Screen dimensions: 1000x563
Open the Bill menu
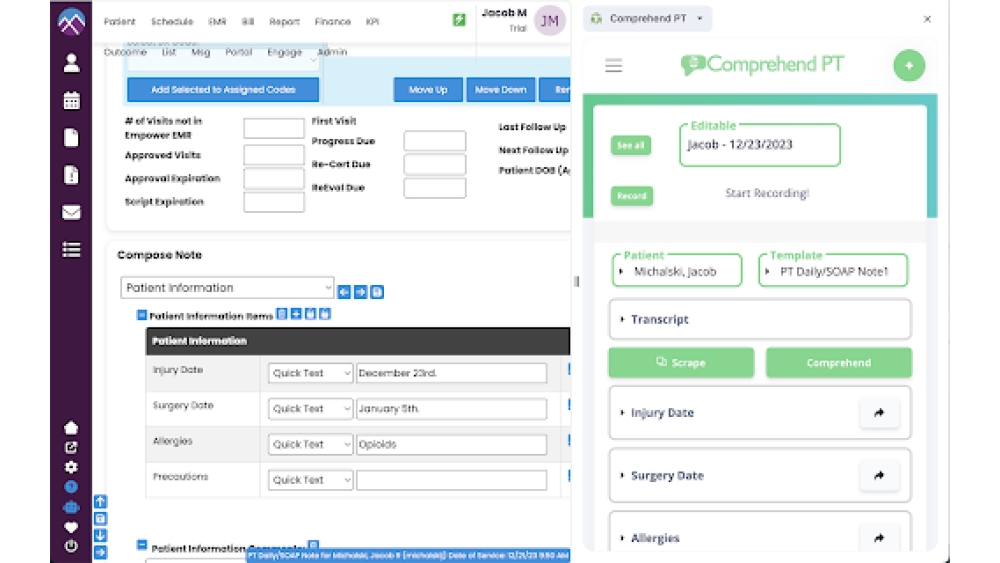(x=247, y=22)
